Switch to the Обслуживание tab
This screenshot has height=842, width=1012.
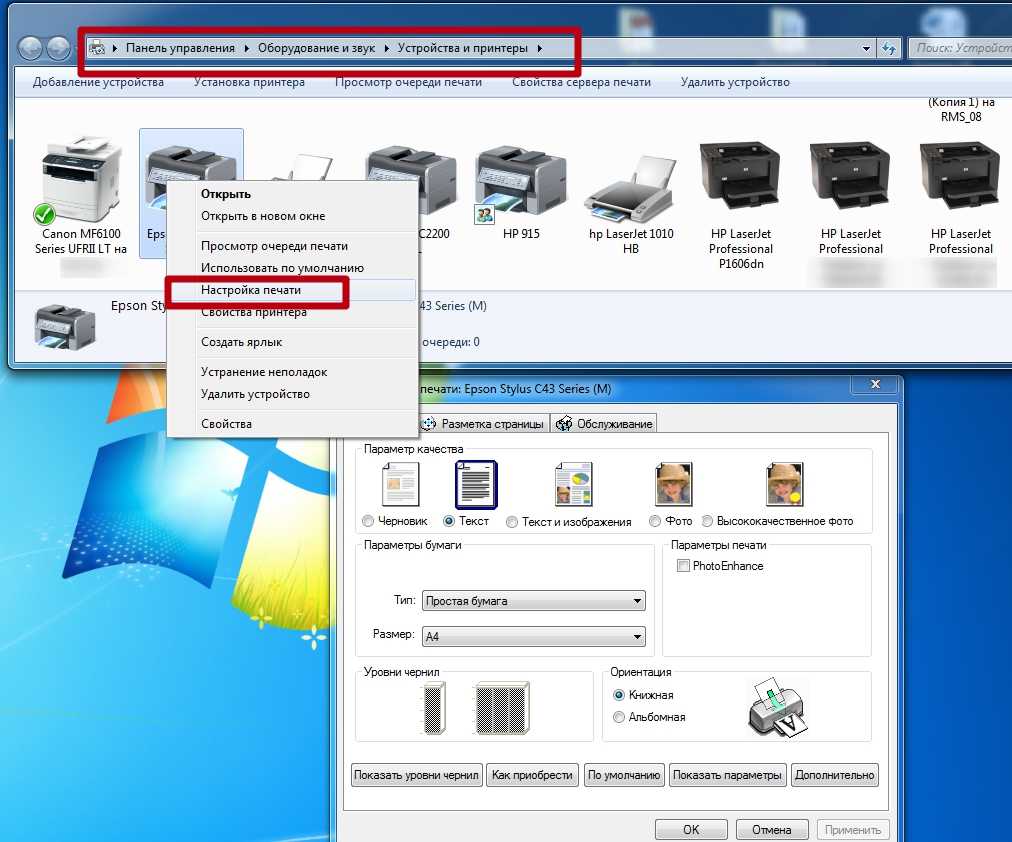[605, 423]
